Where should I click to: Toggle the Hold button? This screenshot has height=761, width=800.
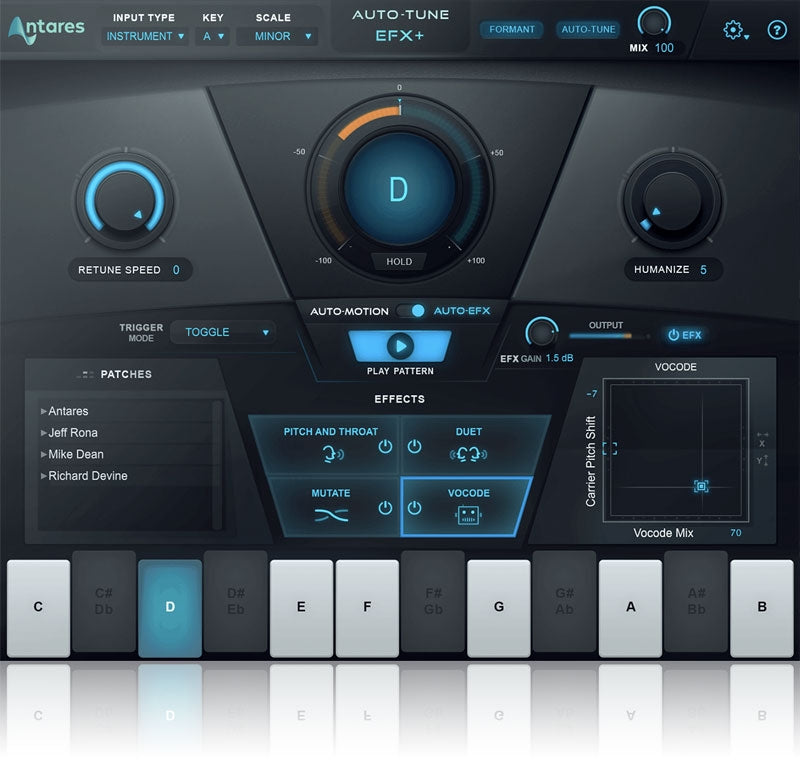click(x=398, y=261)
